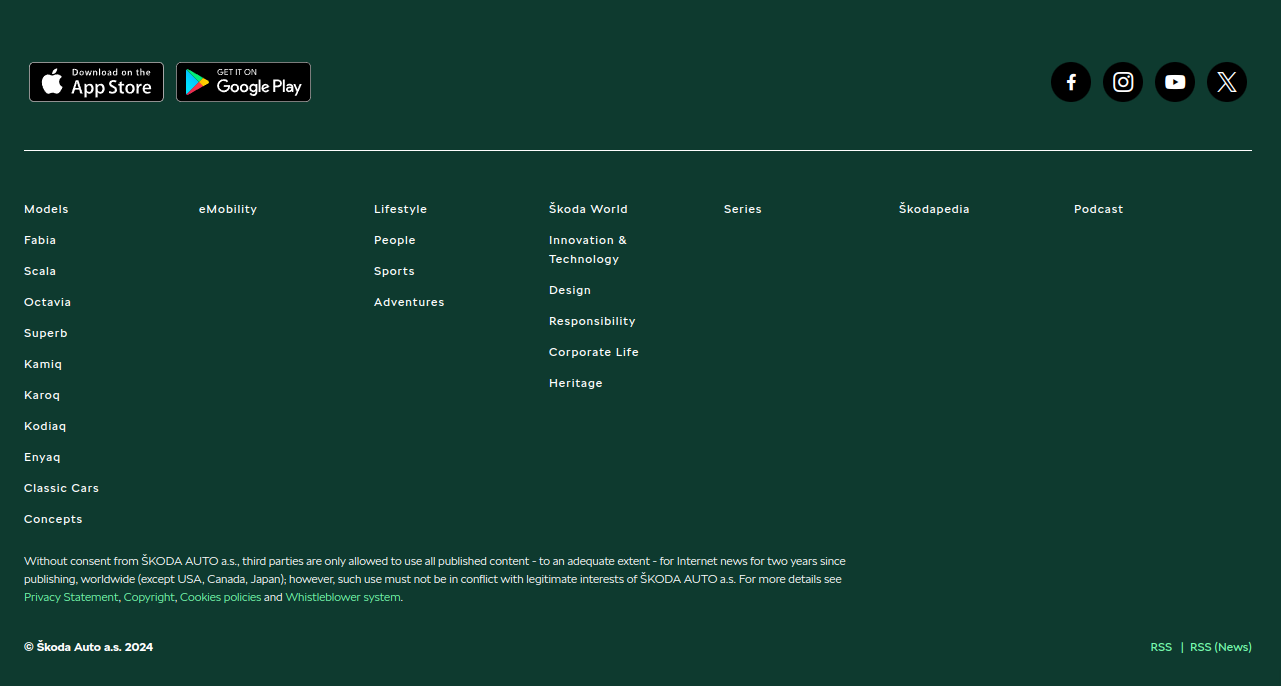Viewport: 1281px width, 686px height.
Task: Open the Copyright link
Action: coord(149,597)
